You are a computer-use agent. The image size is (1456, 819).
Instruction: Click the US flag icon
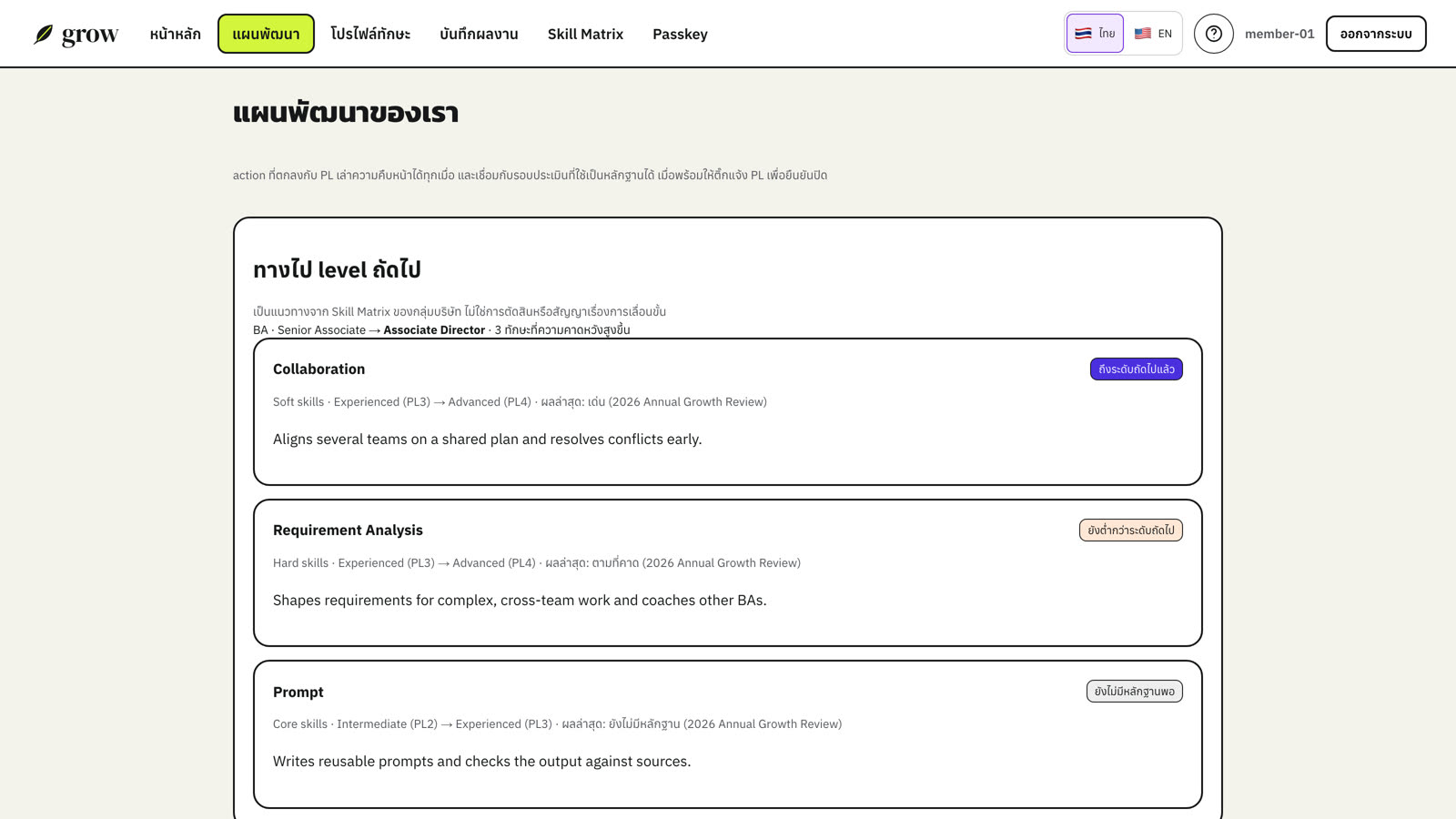tap(1142, 34)
